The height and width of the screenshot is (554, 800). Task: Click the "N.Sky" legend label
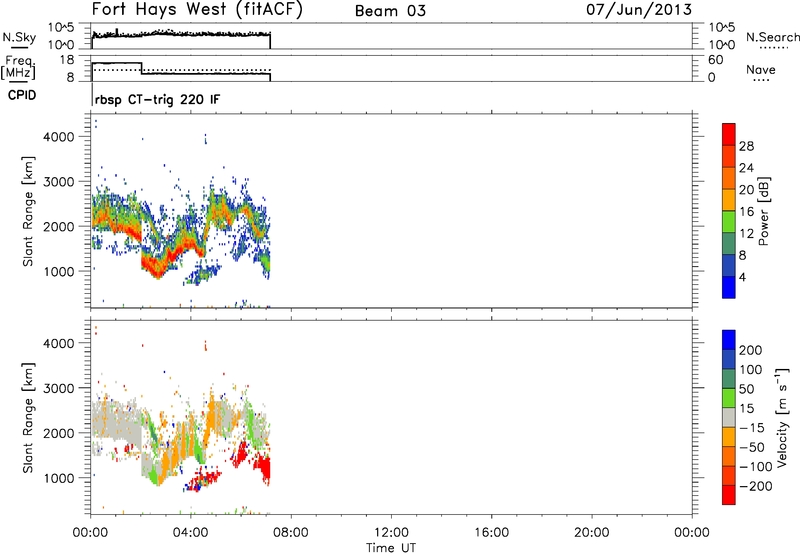point(19,37)
